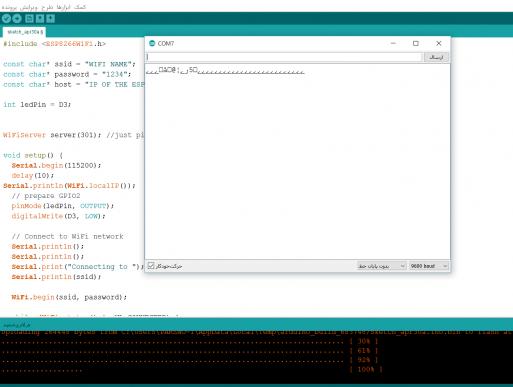Minimize the COM7 serial monitor window
The image size is (513, 387).
[393, 43]
